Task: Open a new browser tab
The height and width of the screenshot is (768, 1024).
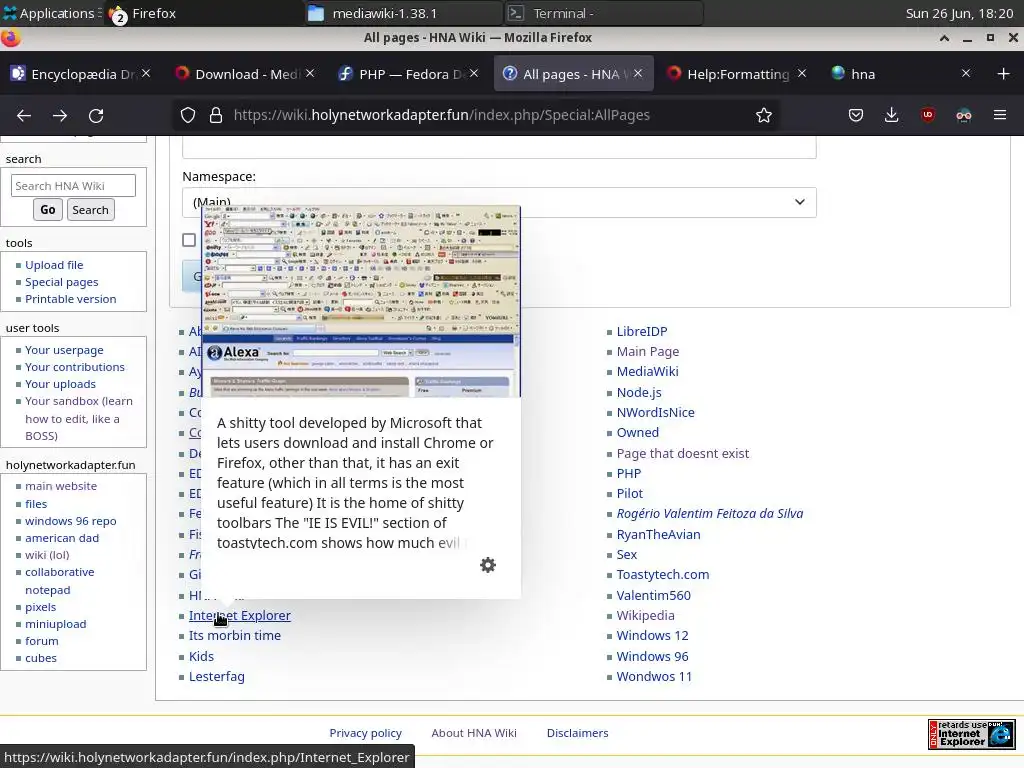Action: 1004,74
